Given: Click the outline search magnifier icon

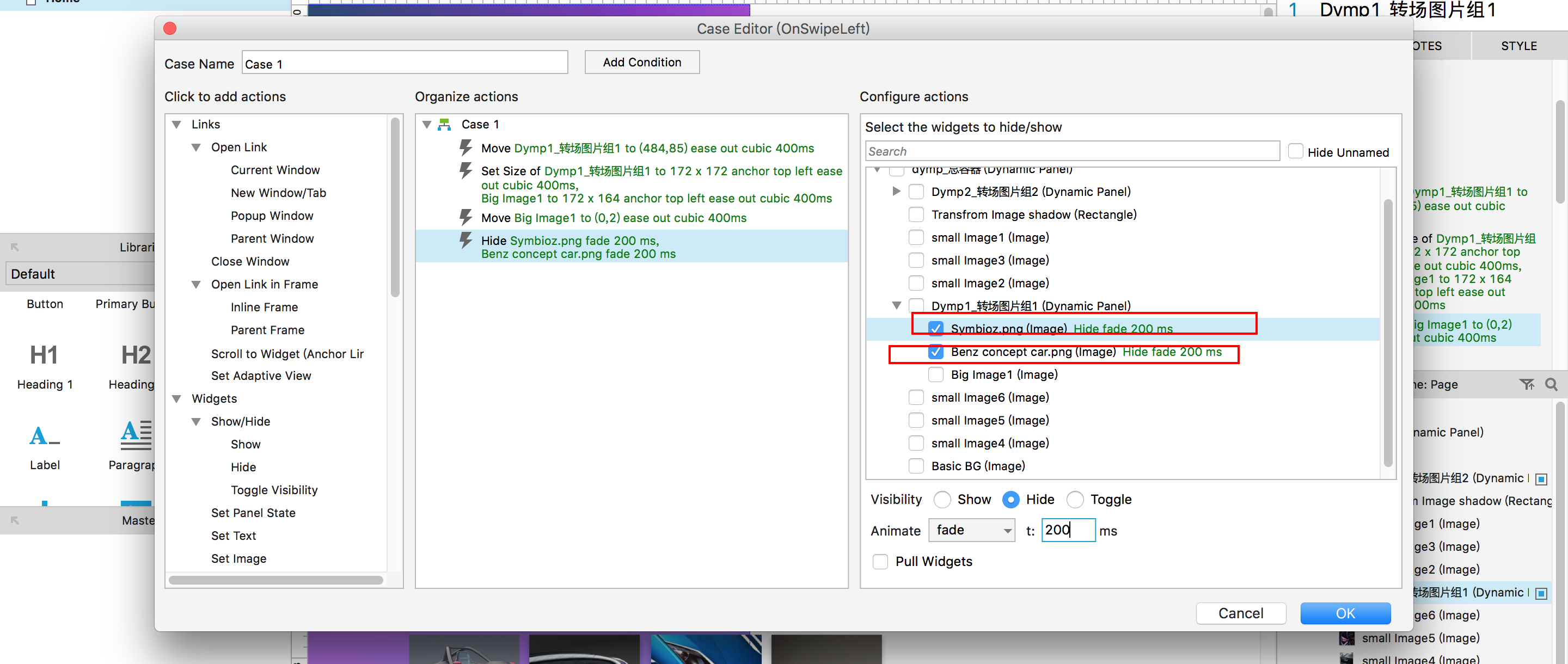Looking at the screenshot, I should click(x=1551, y=384).
